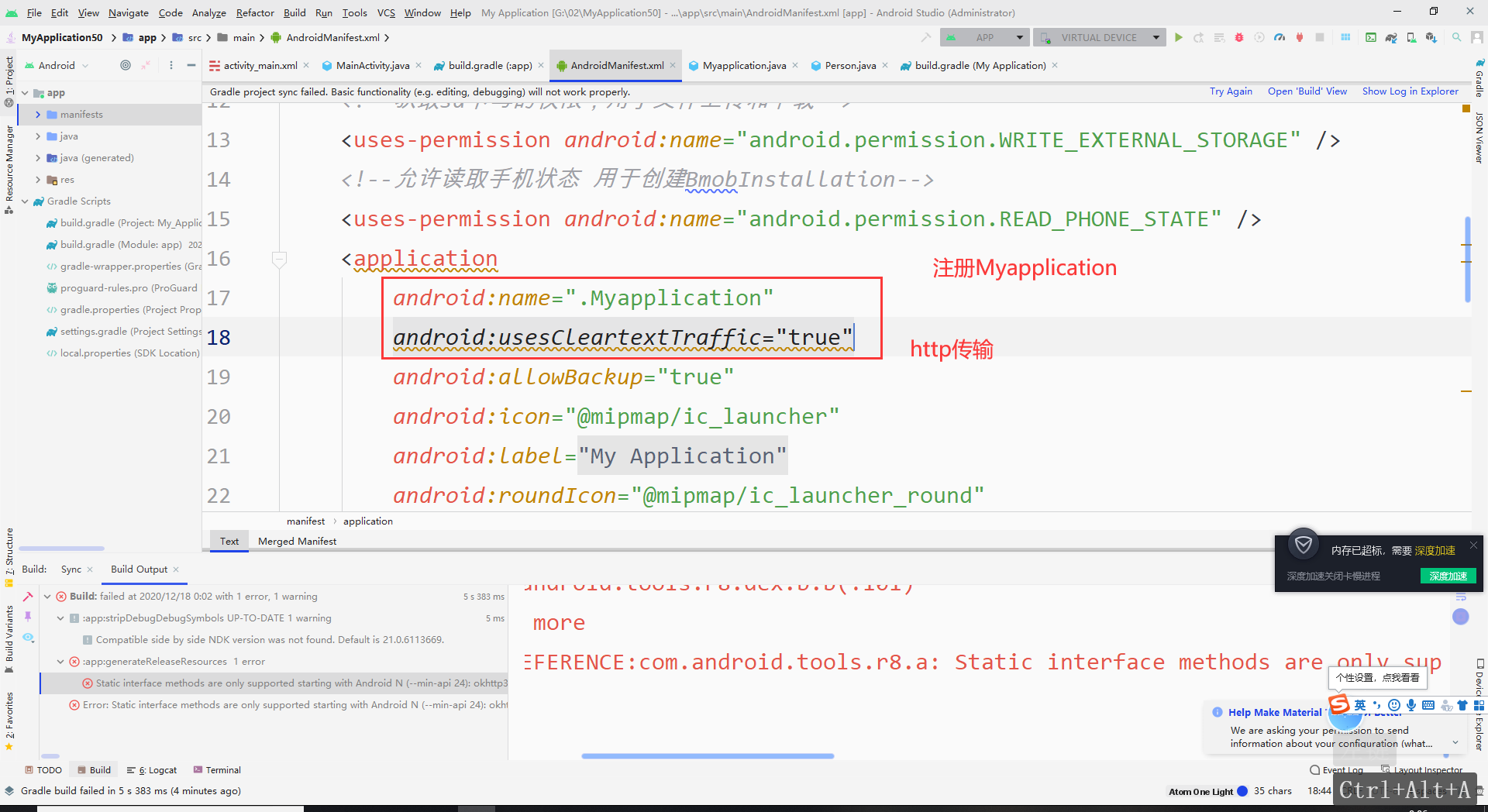Attach debugger to Android process icon
The image size is (1488, 812).
tap(1300, 37)
